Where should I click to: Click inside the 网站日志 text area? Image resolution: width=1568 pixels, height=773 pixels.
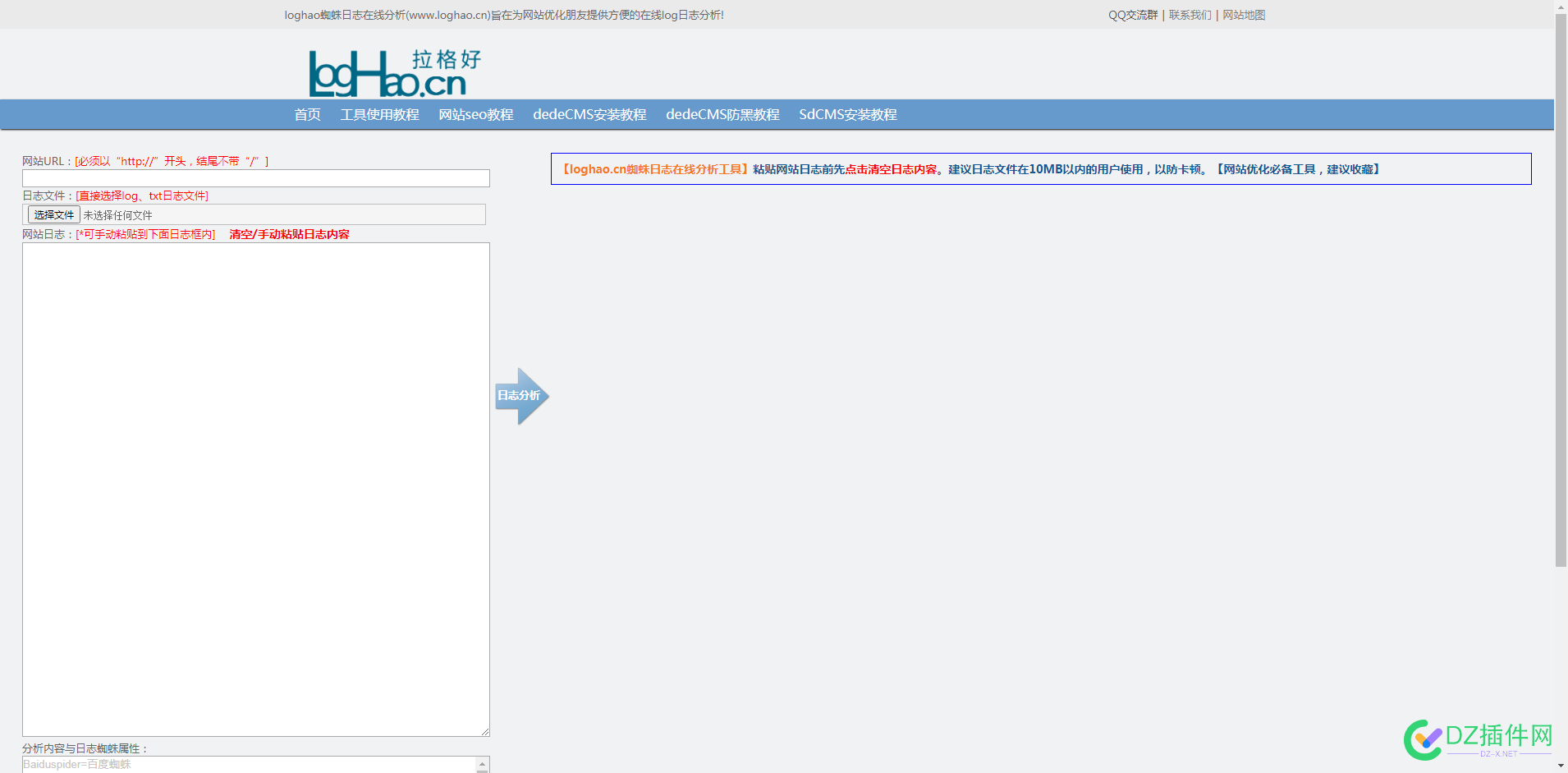[256, 490]
